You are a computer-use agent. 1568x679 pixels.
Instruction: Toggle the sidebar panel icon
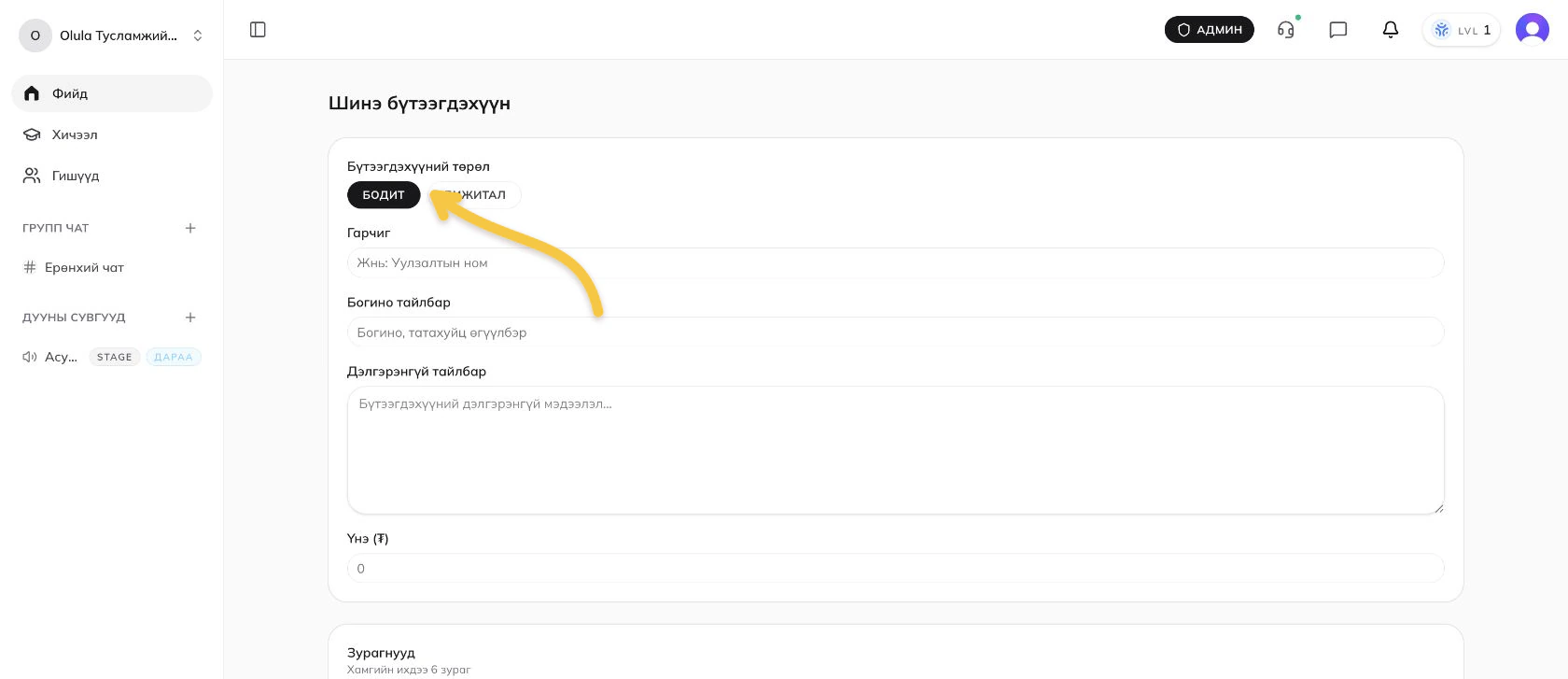259,30
